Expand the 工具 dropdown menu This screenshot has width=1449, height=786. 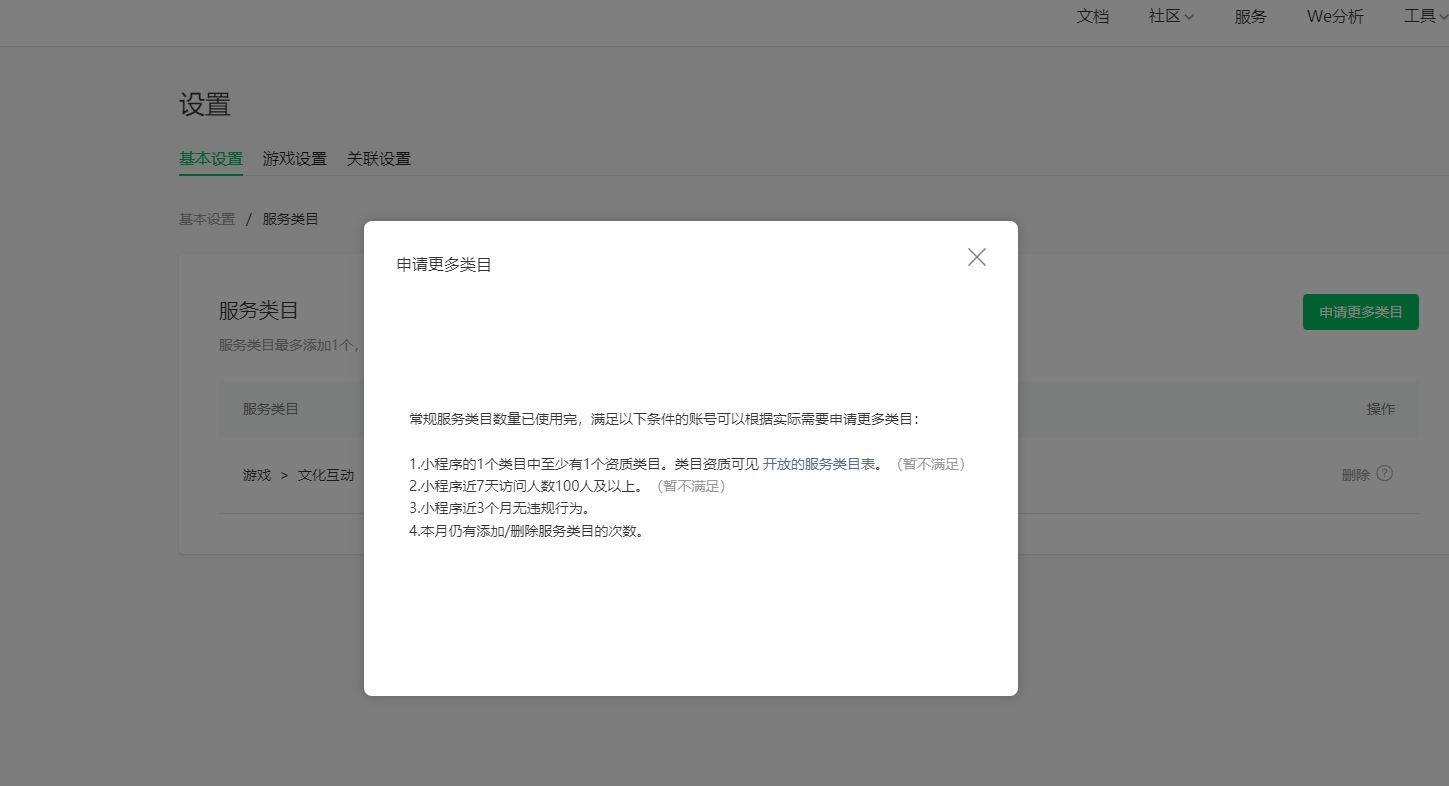pos(1426,16)
